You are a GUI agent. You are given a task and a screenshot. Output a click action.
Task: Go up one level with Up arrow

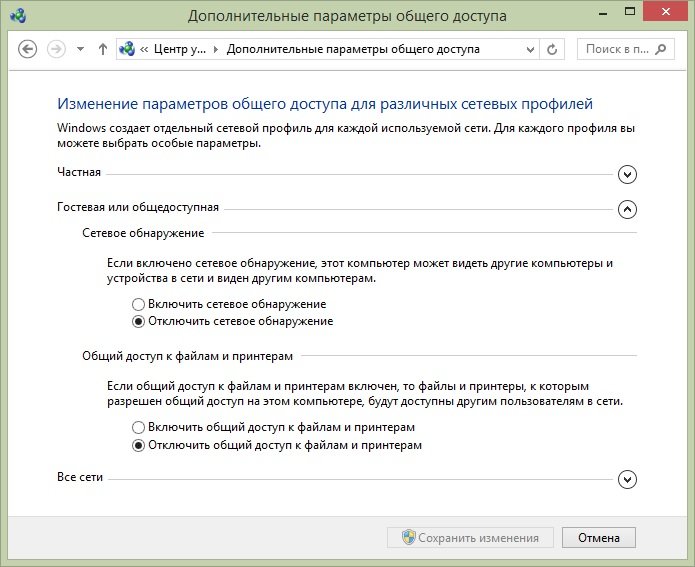pyautogui.click(x=103, y=49)
